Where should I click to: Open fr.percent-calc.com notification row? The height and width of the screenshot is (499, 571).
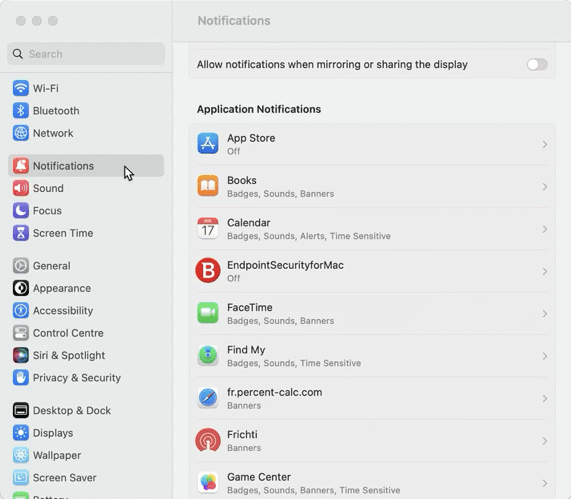[x=372, y=398]
